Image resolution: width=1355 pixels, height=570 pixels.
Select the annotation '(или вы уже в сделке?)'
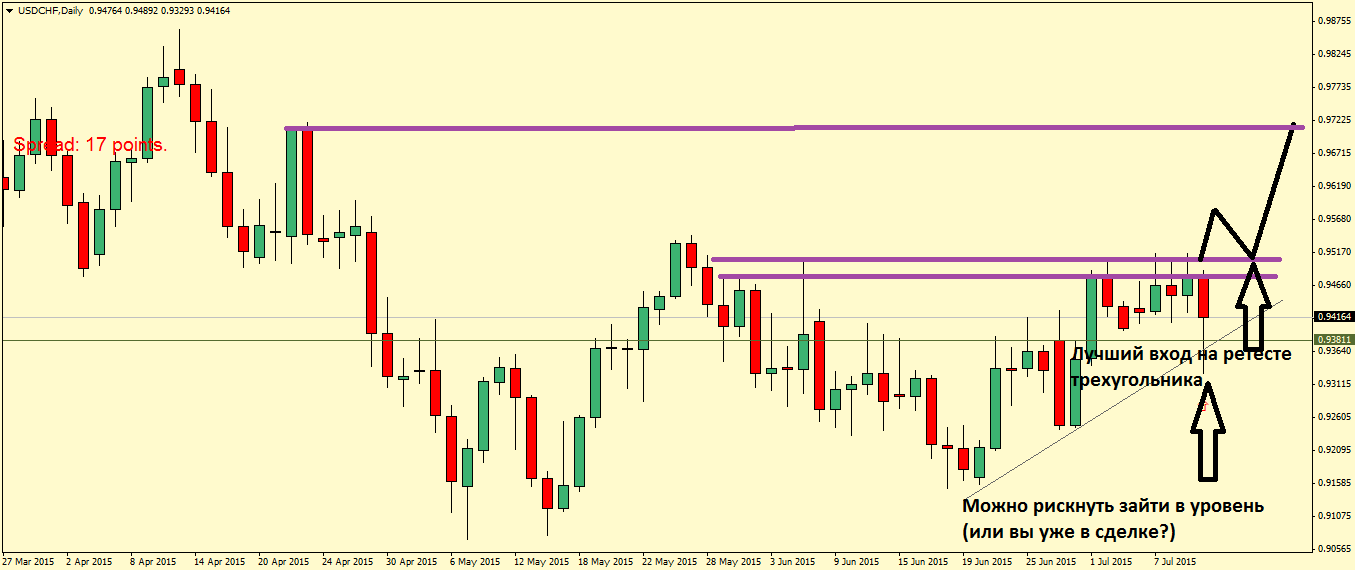(x=1069, y=531)
